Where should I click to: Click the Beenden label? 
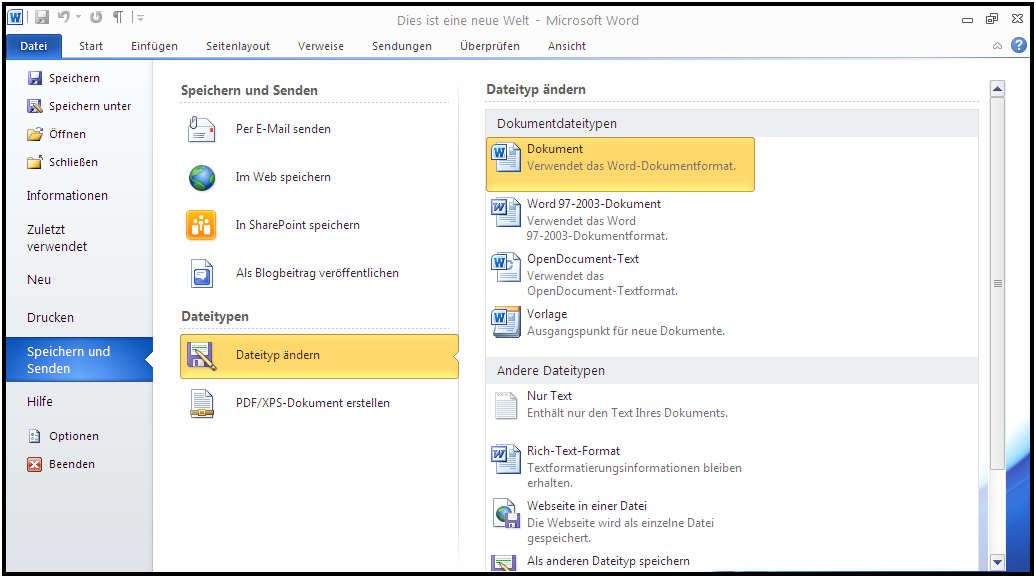71,464
